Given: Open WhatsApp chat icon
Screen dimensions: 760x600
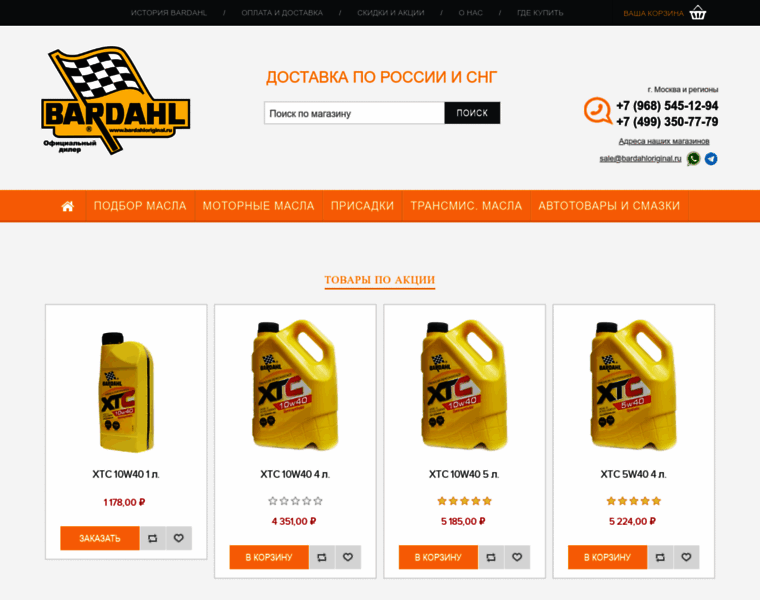Looking at the screenshot, I should (x=693, y=158).
